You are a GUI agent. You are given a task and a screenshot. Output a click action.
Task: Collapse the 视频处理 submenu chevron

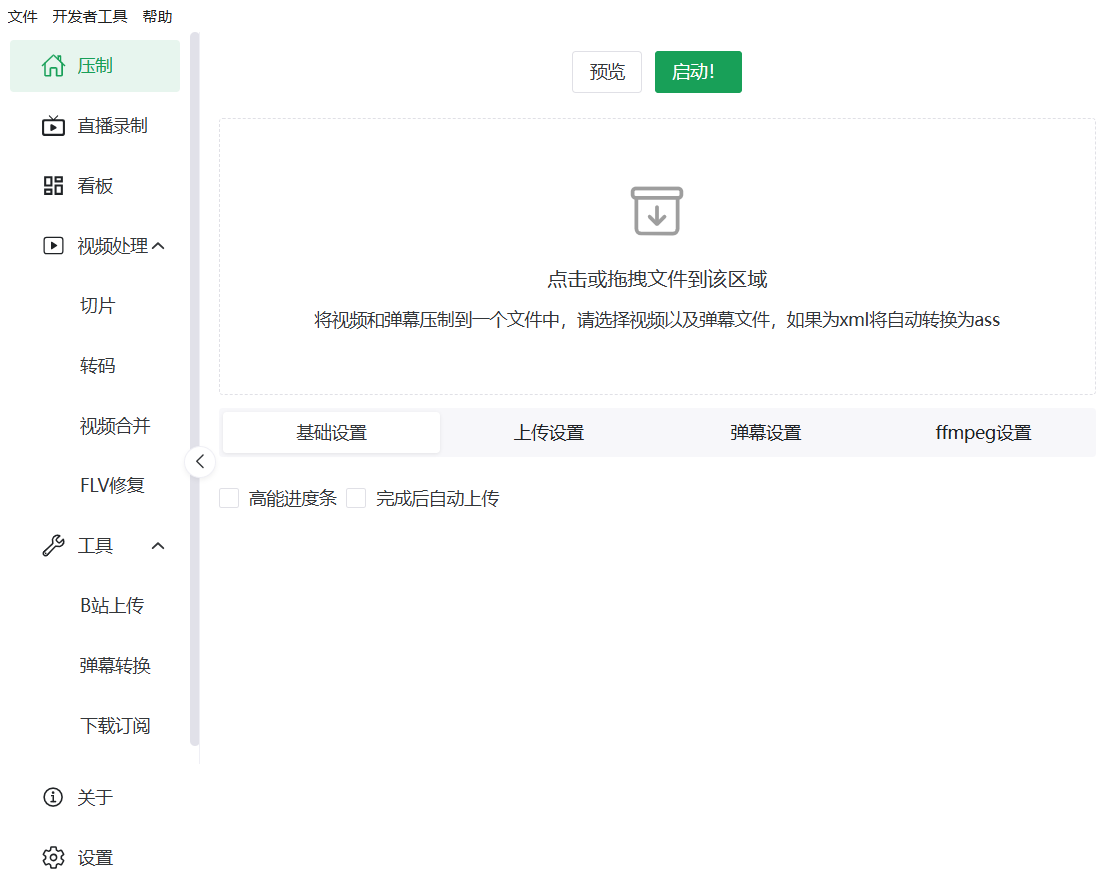click(x=158, y=246)
